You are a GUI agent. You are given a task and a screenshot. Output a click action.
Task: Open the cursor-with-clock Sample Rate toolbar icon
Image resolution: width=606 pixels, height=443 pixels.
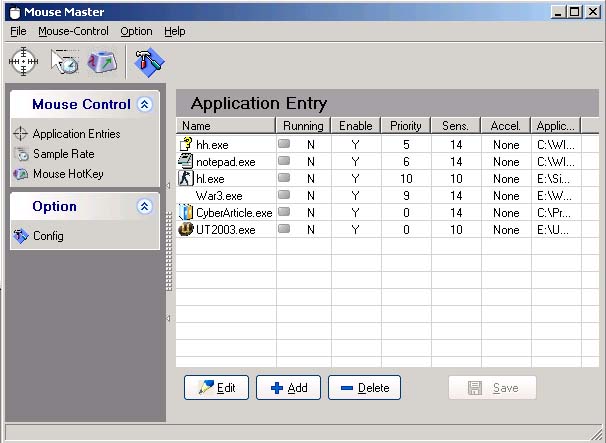tap(64, 61)
